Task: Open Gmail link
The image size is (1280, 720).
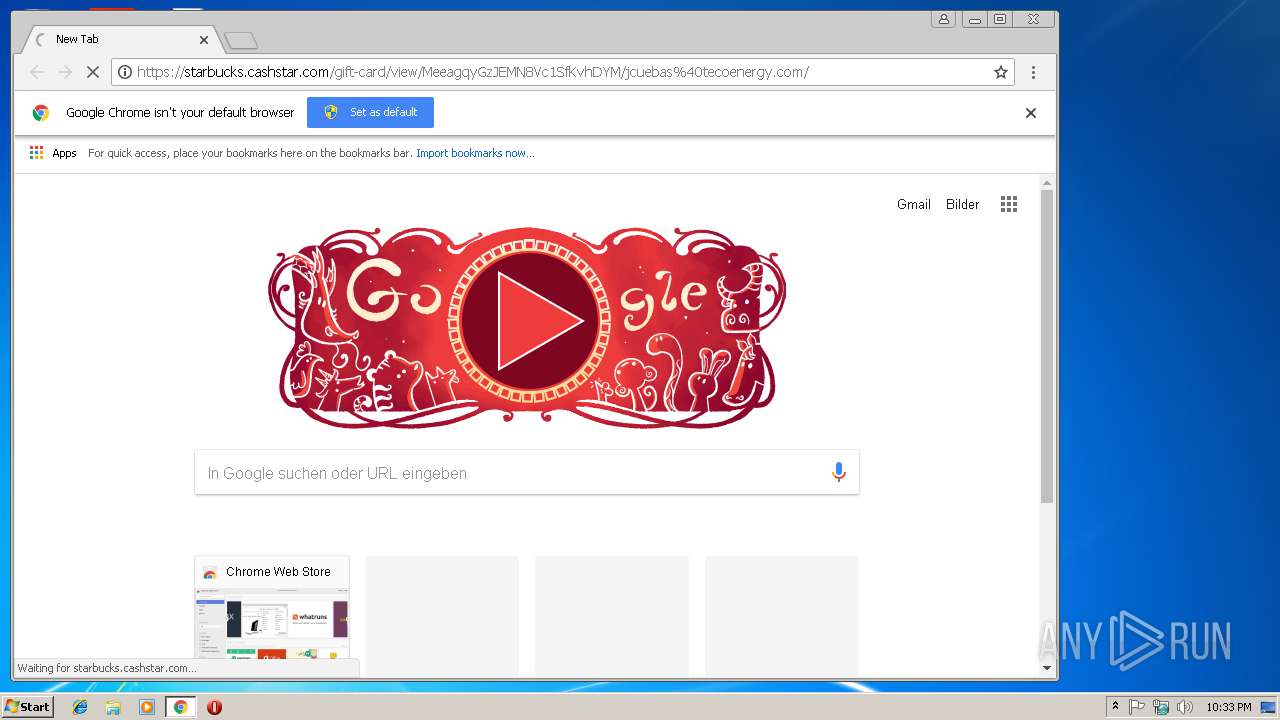Action: coord(913,204)
